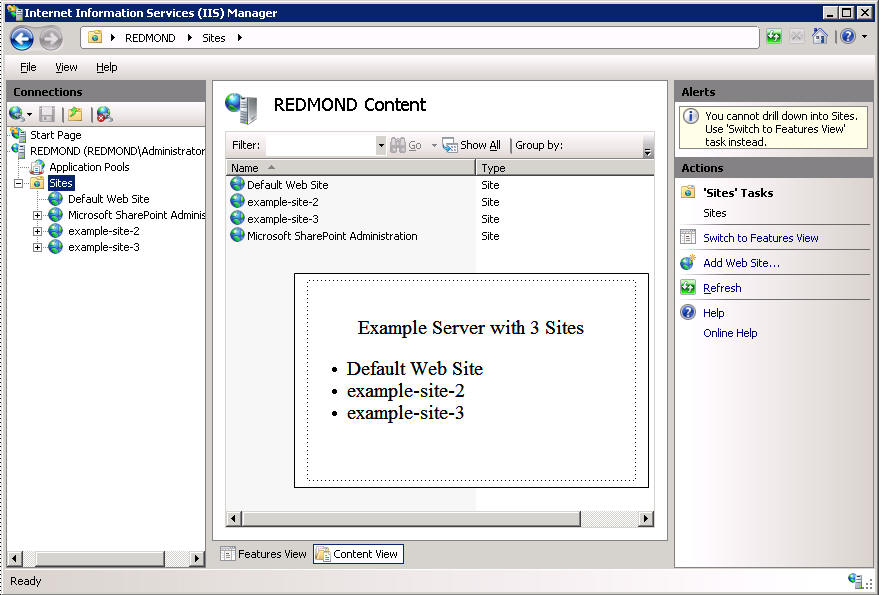The height and width of the screenshot is (595, 880).
Task: Click the Create New Connection globe icon
Action: [17, 114]
